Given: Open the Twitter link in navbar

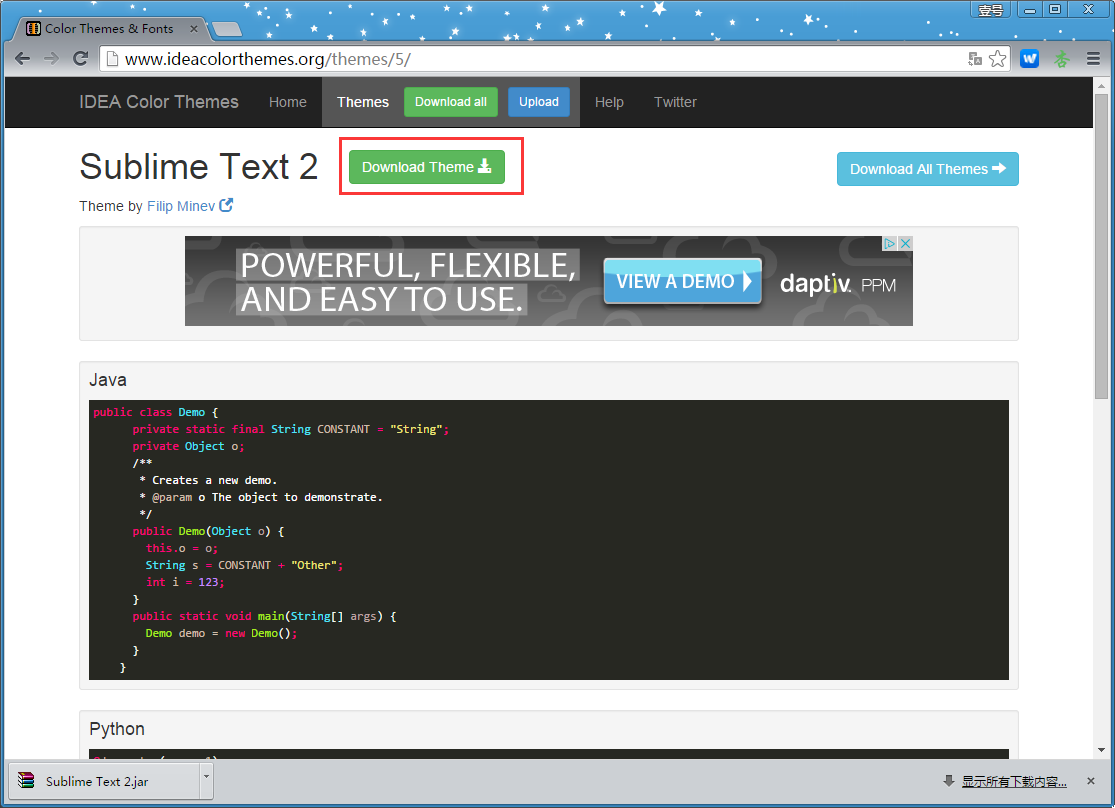Looking at the screenshot, I should click(x=675, y=102).
